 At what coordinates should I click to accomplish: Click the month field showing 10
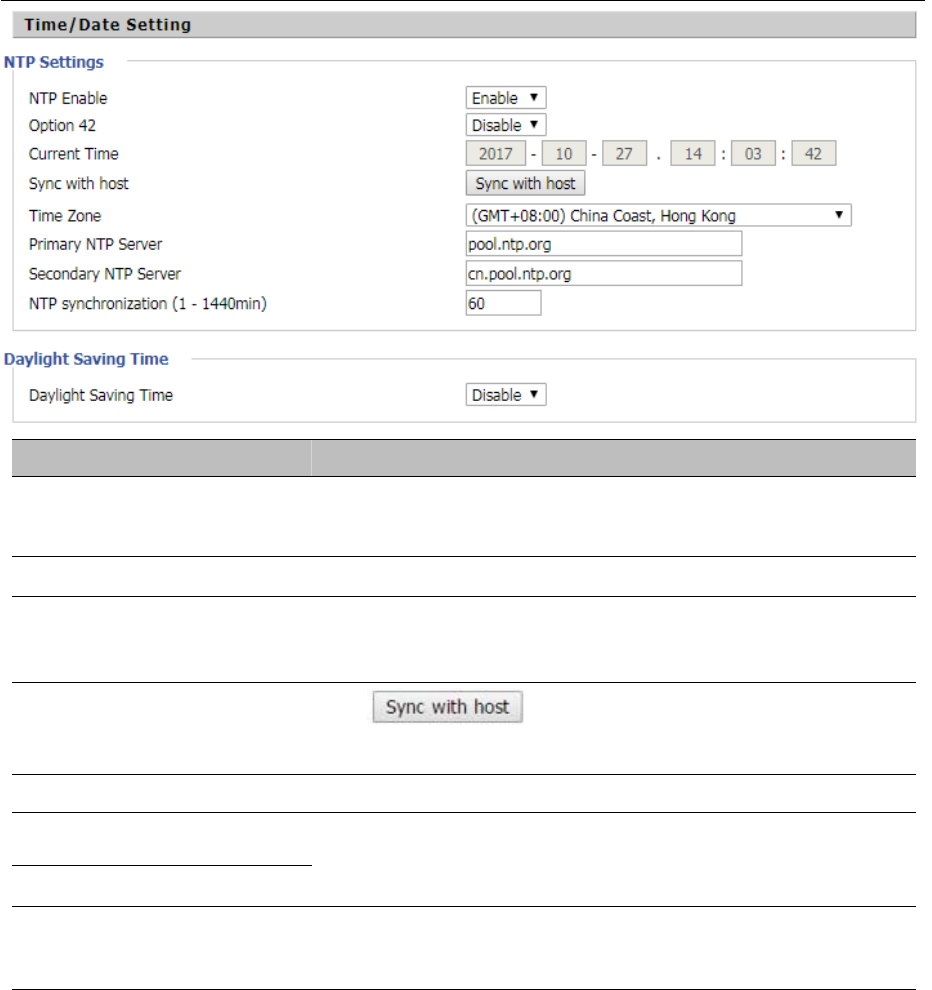(x=563, y=155)
